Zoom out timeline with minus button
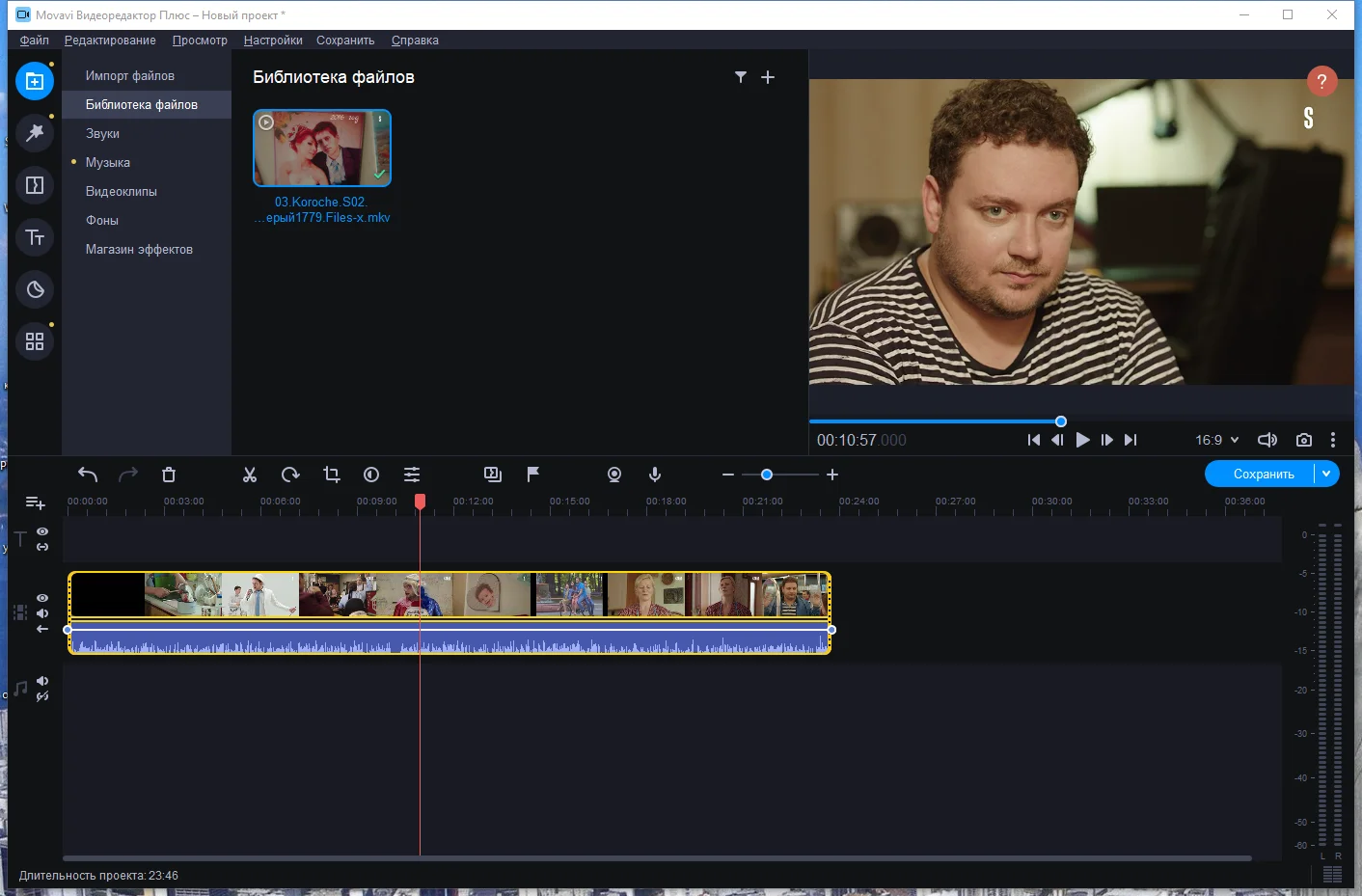The height and width of the screenshot is (896, 1362). [x=728, y=475]
